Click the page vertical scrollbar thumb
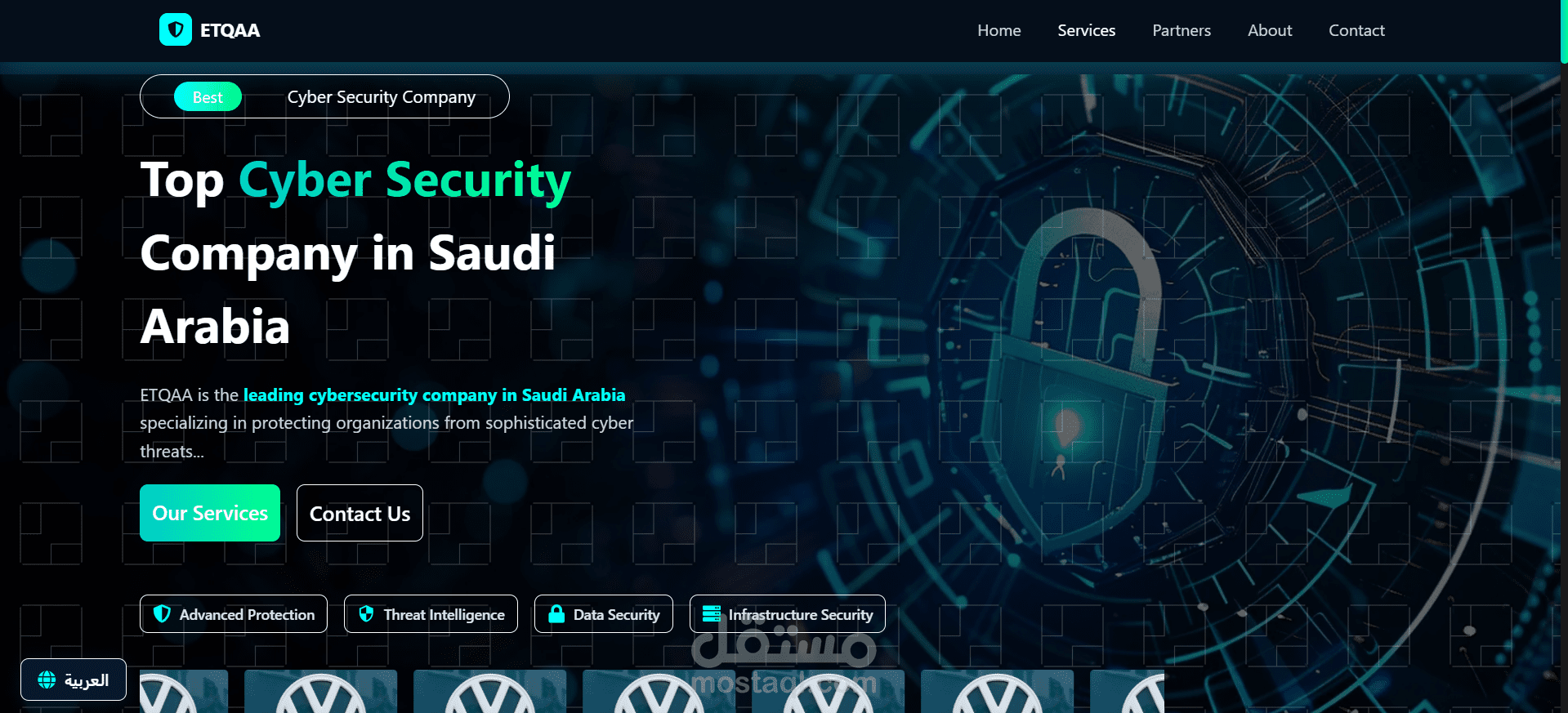The image size is (1568, 713). [x=1564, y=31]
